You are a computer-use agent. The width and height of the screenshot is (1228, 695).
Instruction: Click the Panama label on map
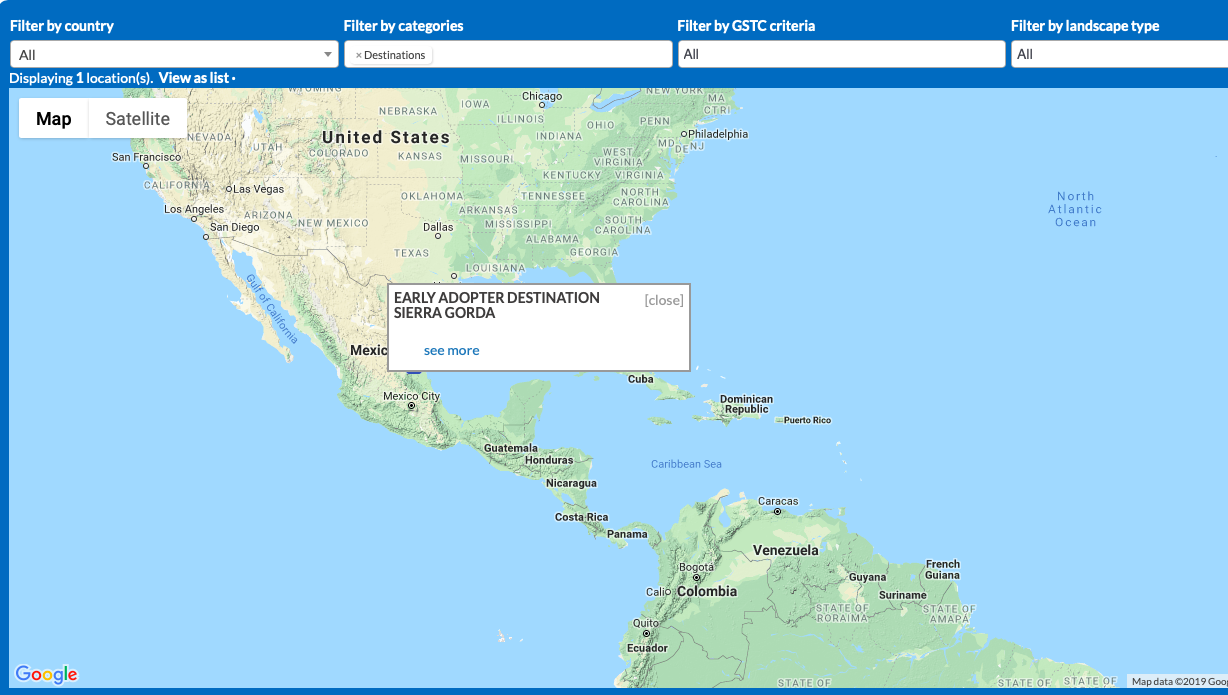tap(627, 534)
